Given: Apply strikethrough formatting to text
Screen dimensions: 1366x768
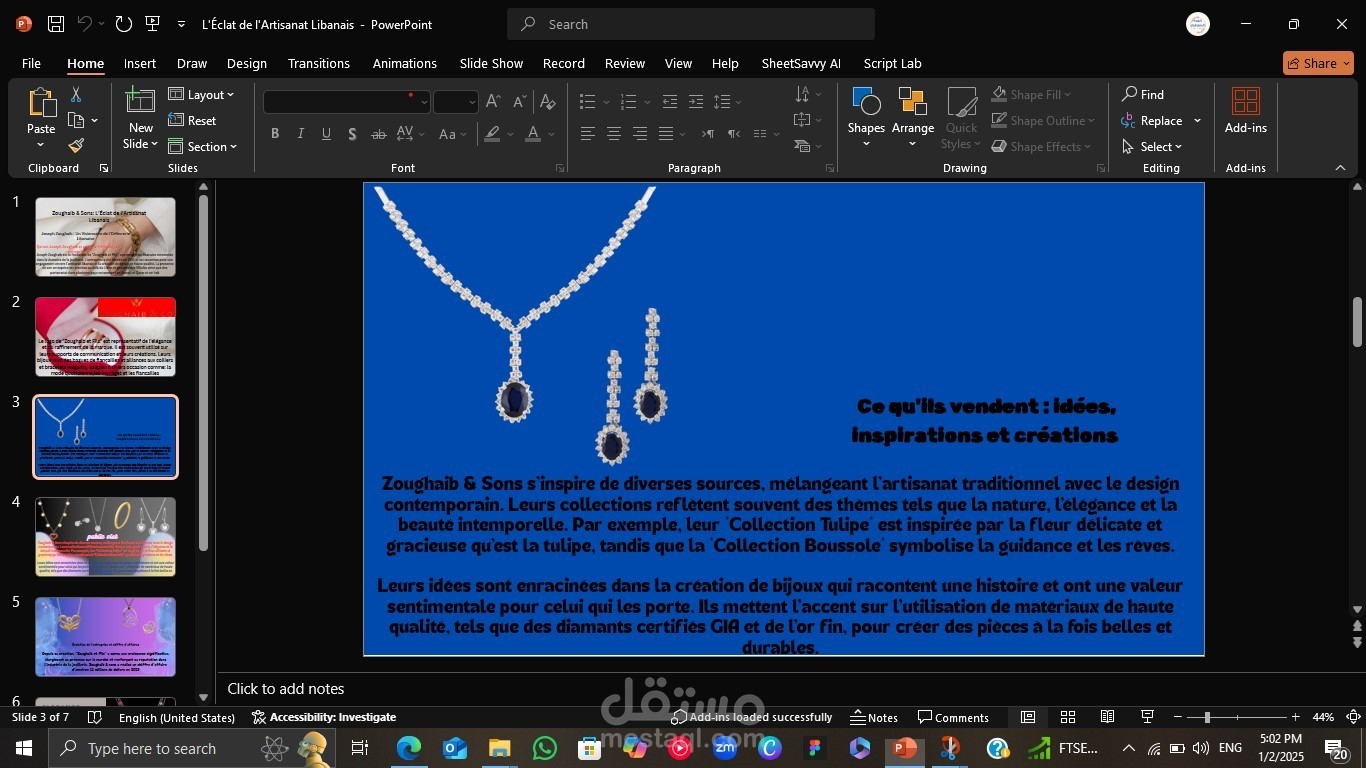Looking at the screenshot, I should tap(378, 134).
